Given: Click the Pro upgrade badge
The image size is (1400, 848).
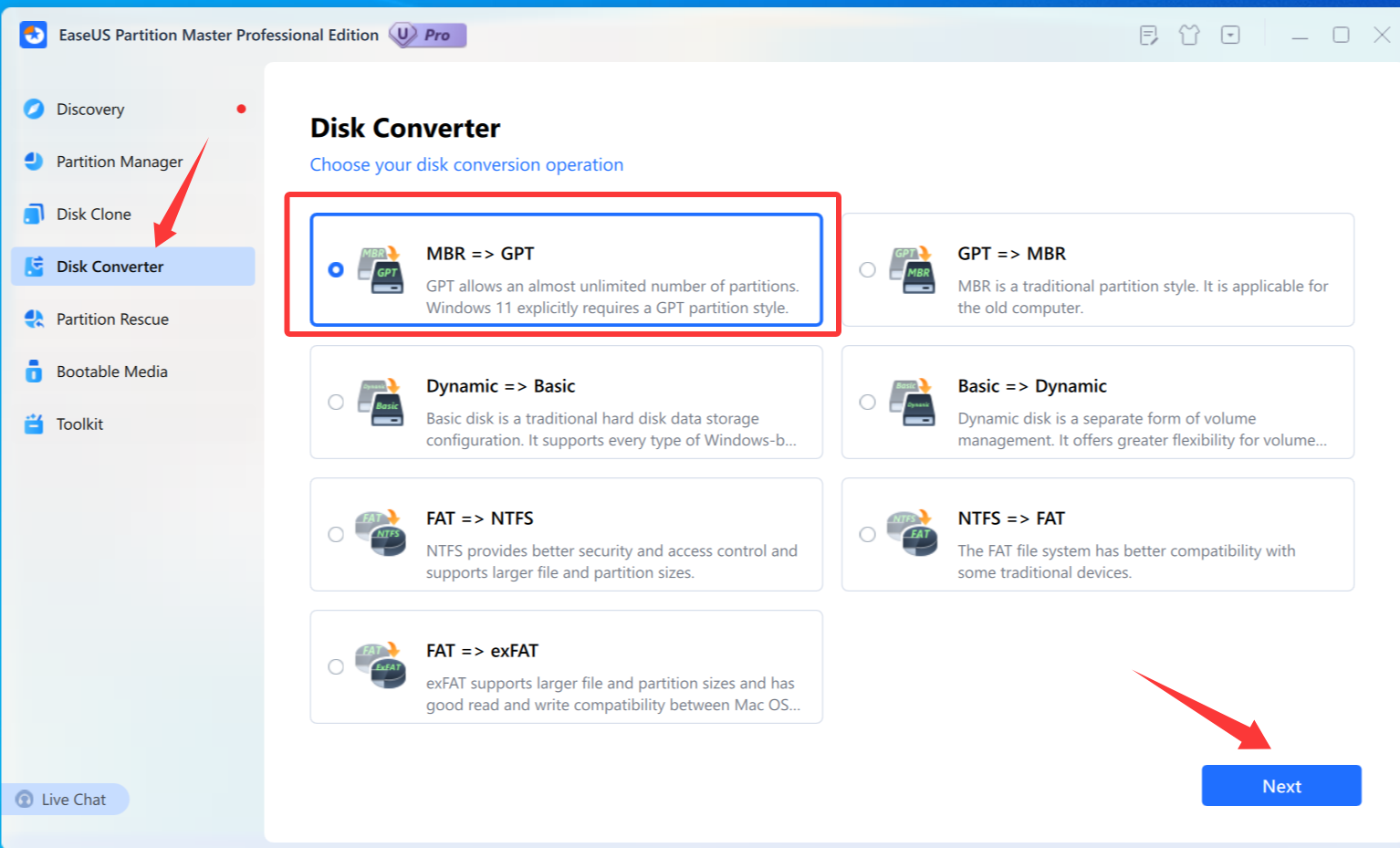Looking at the screenshot, I should click(x=428, y=35).
